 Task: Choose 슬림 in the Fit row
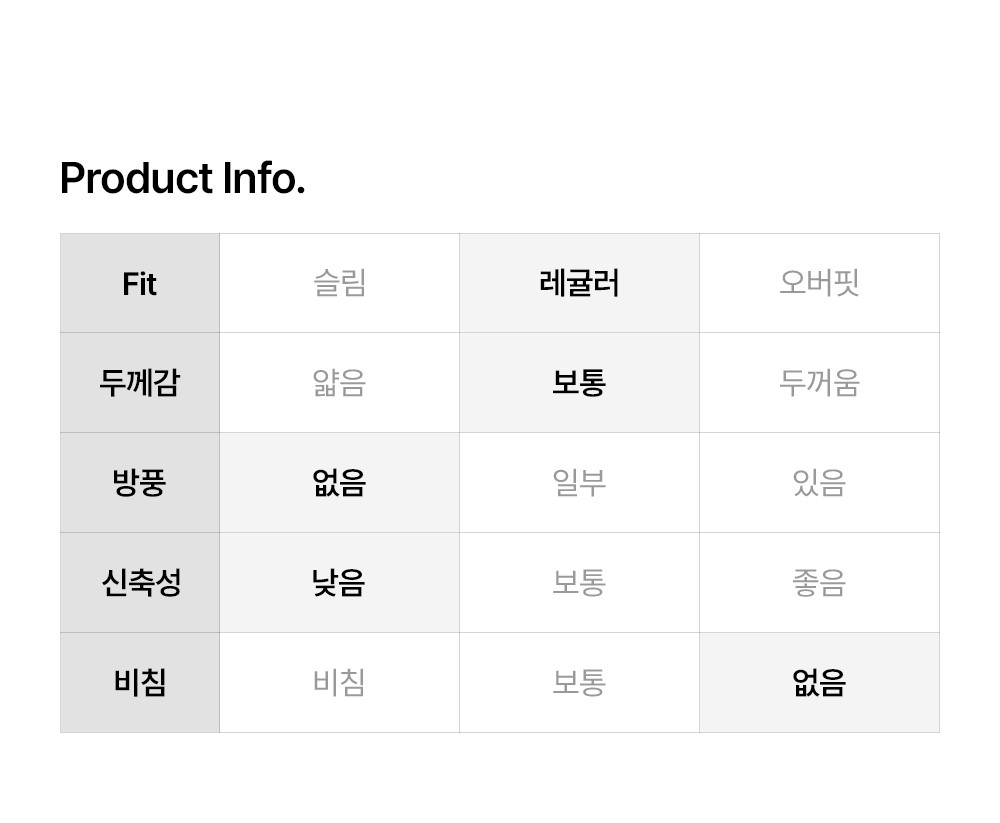point(339,283)
